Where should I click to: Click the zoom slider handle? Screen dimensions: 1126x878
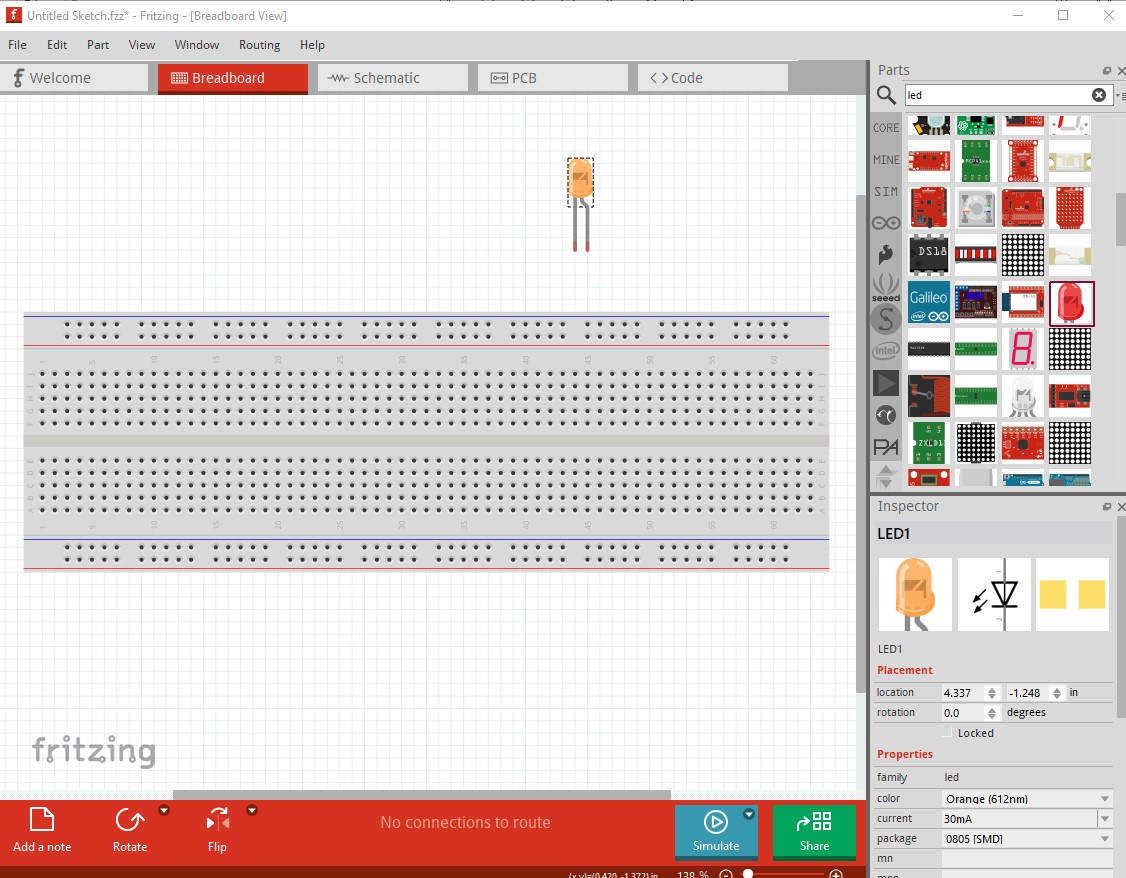(x=748, y=874)
